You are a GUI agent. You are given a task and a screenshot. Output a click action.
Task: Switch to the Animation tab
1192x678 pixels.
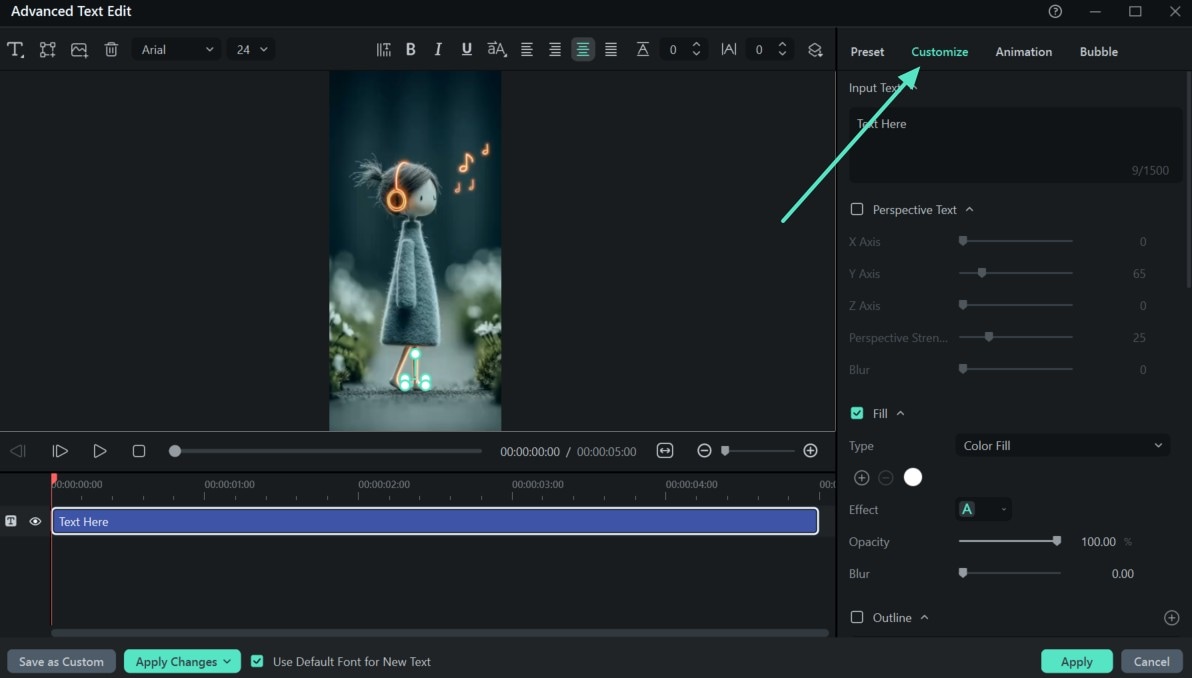1024,52
